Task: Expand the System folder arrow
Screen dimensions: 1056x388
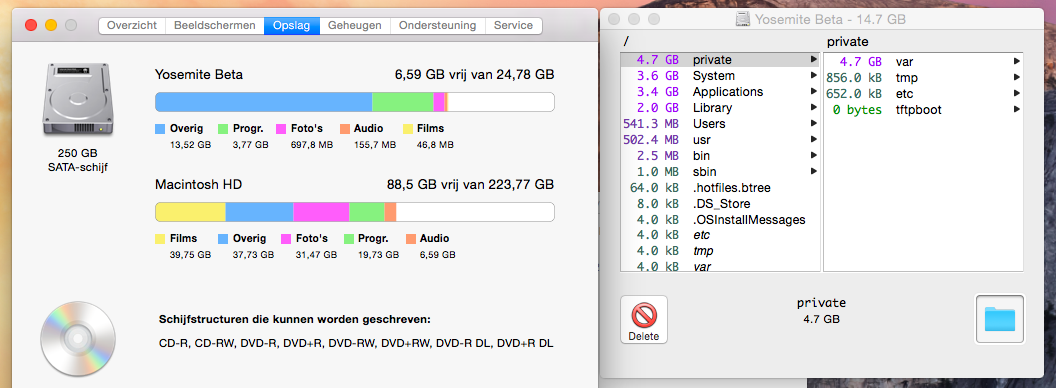Action: pos(814,76)
